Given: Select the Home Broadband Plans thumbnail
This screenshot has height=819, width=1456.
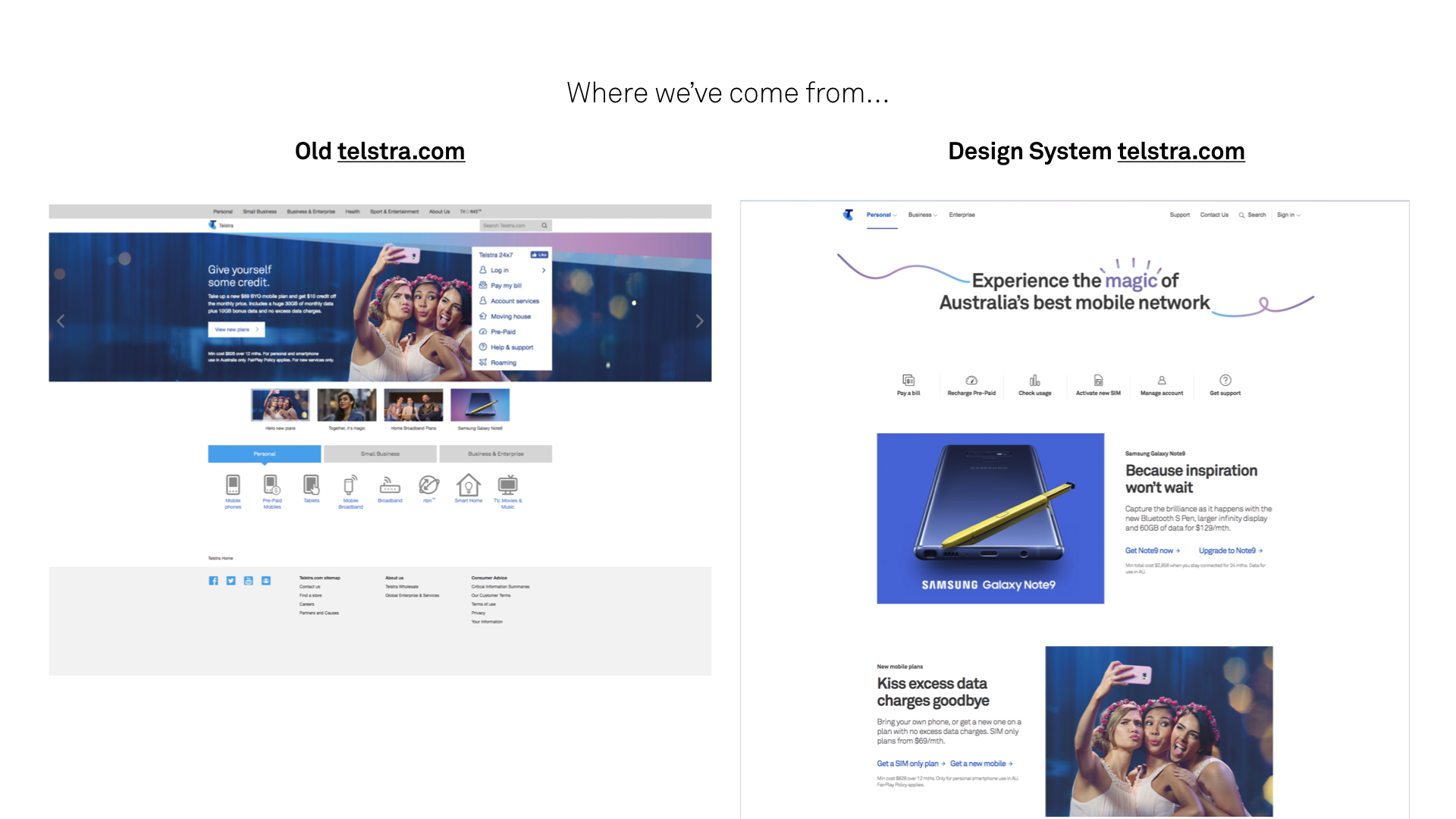Looking at the screenshot, I should point(413,405).
